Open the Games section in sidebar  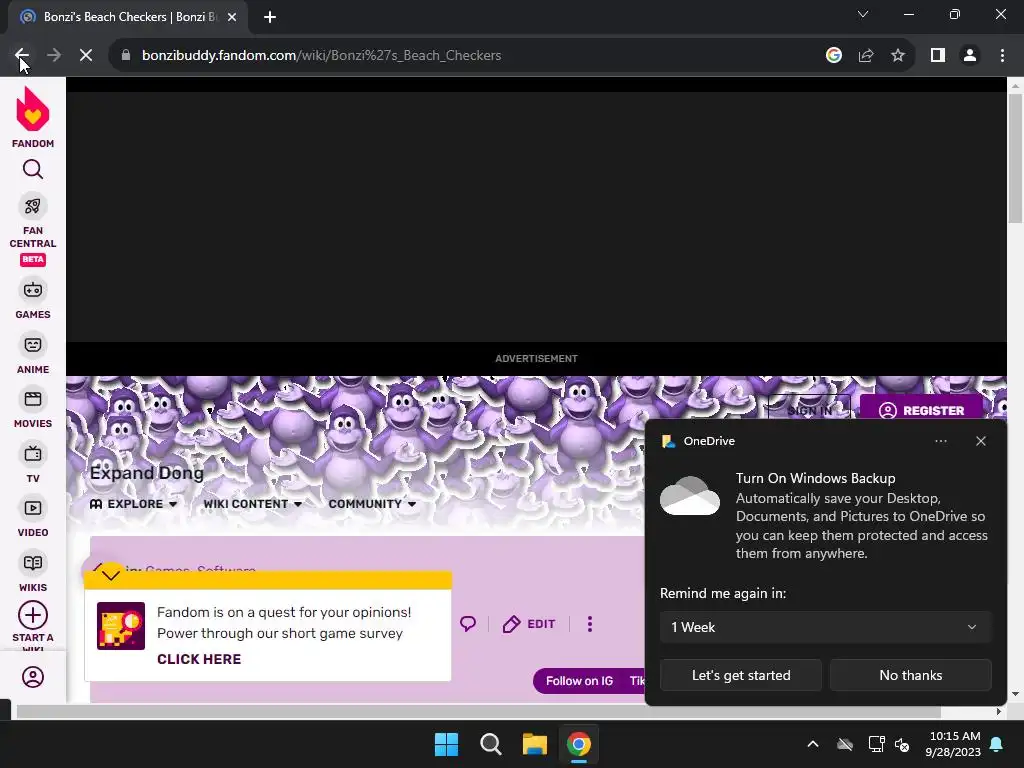coord(33,300)
